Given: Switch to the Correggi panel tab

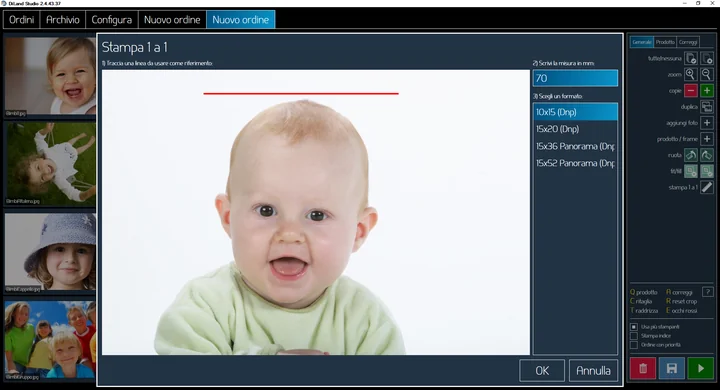Looking at the screenshot, I should click(688, 42).
